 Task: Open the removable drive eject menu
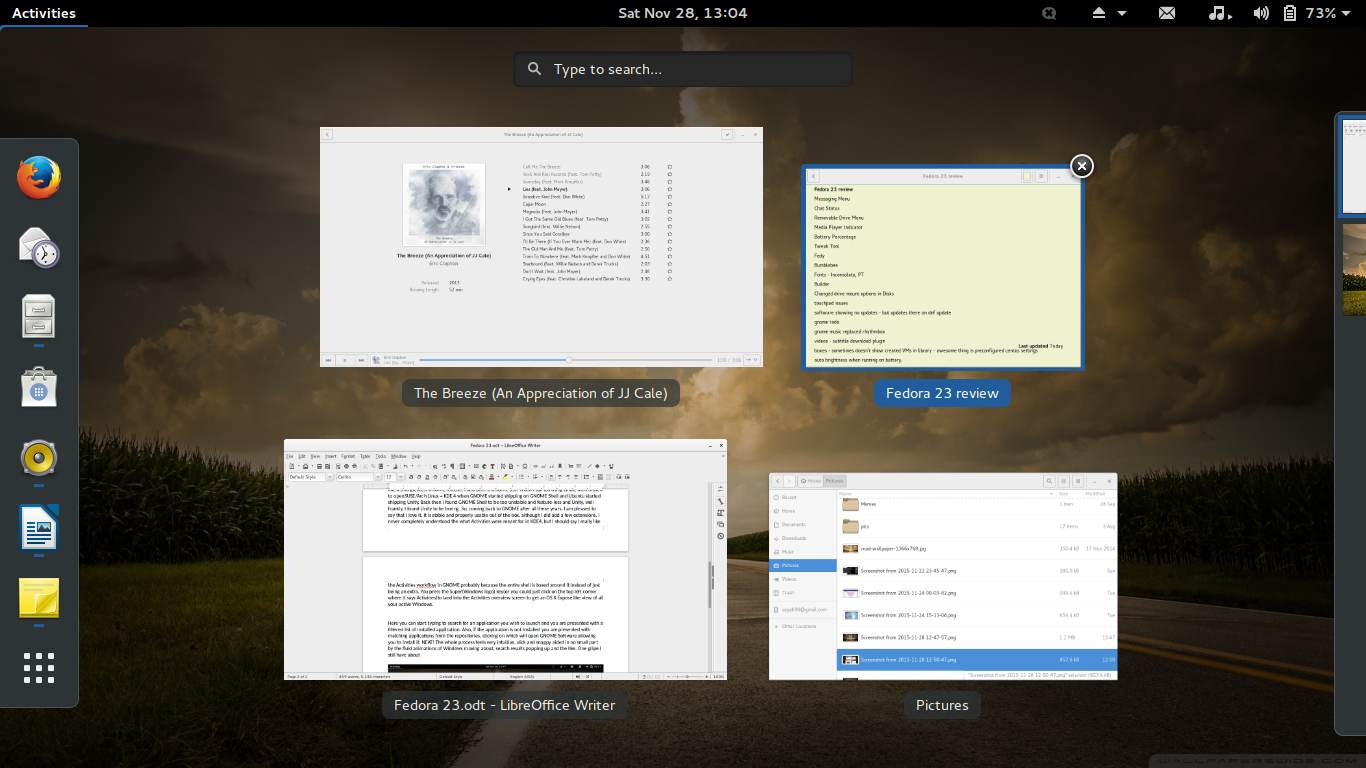1107,13
